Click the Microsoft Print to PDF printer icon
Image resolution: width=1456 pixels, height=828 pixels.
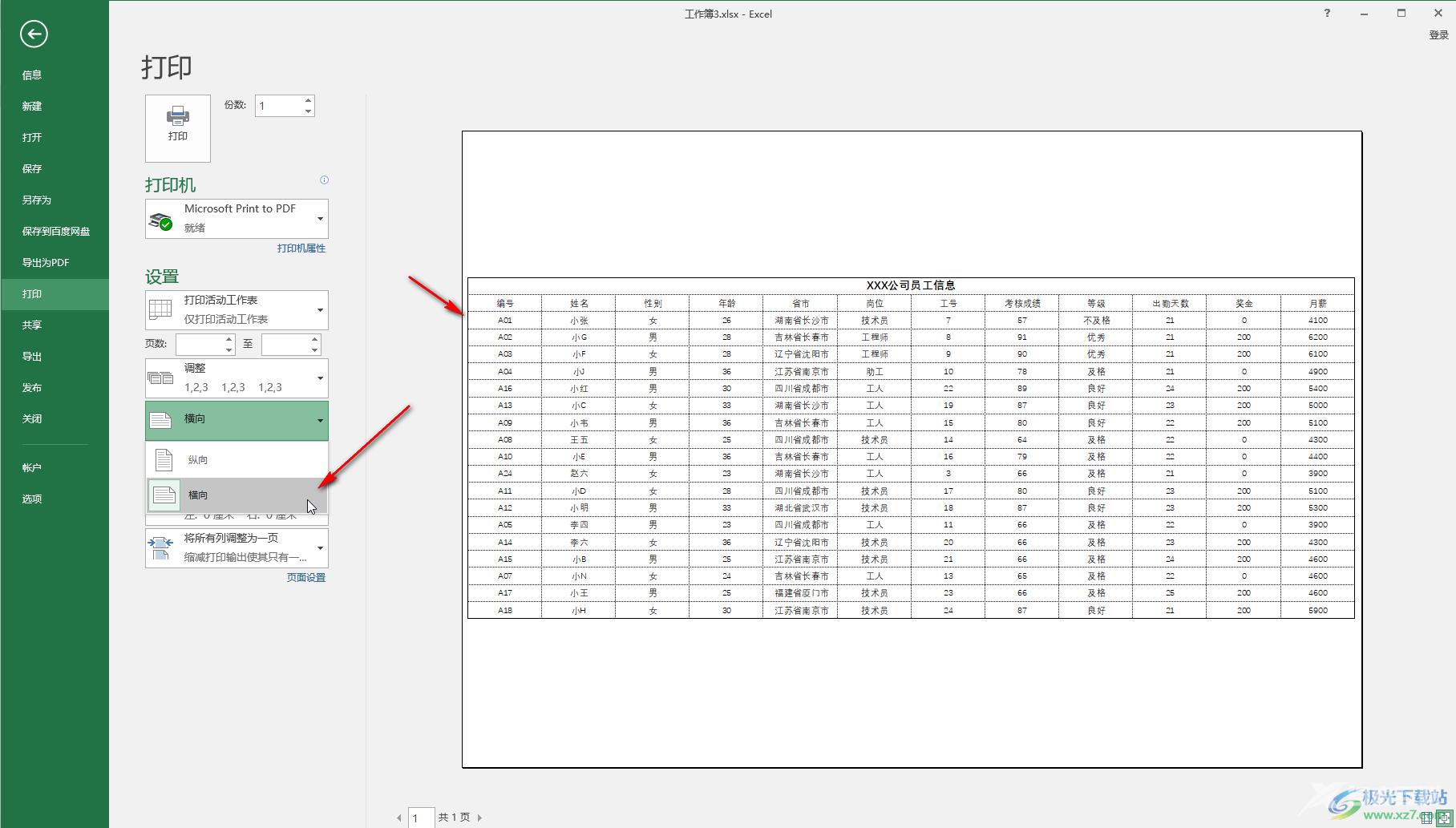161,221
